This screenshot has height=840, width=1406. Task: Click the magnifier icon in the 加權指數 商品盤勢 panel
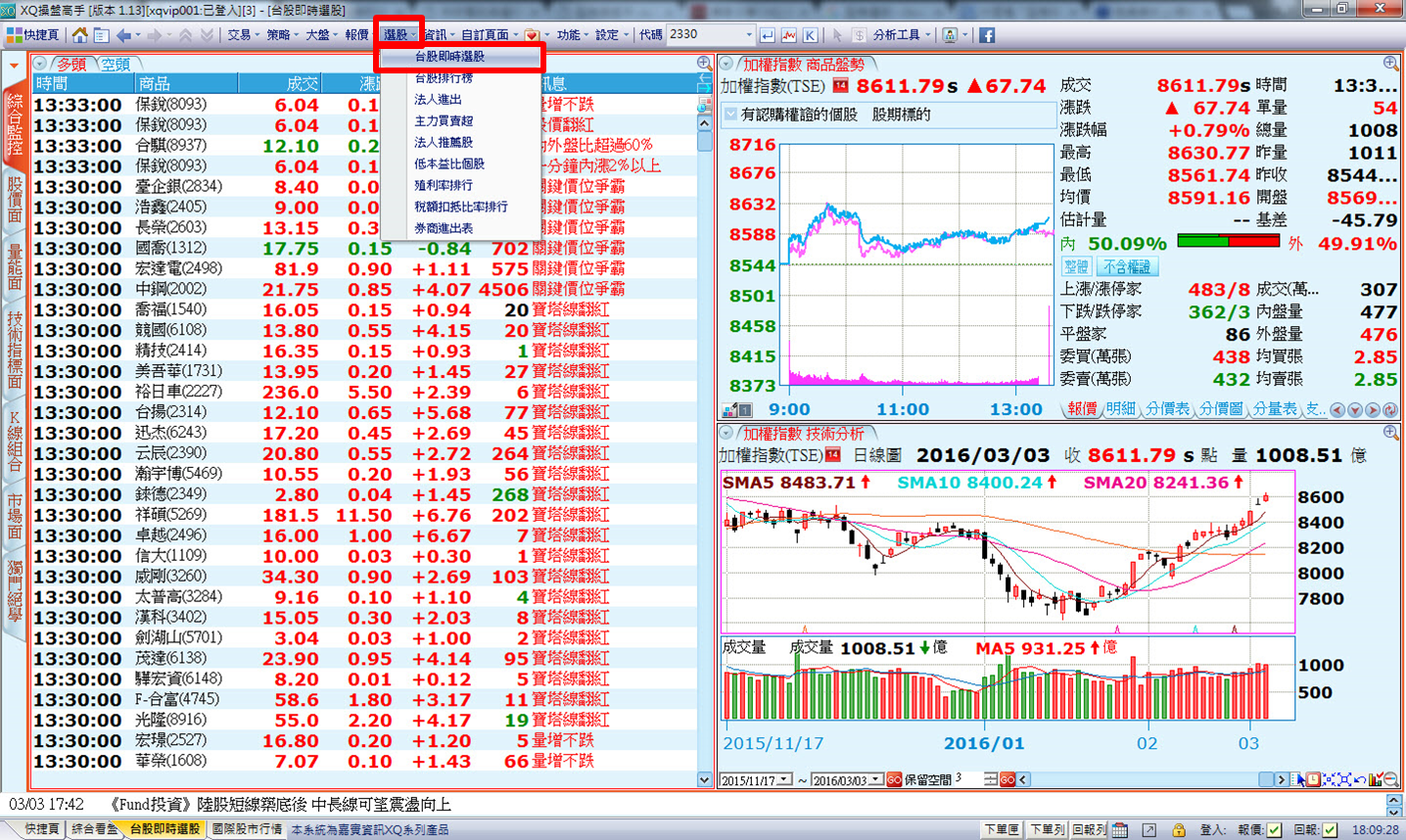1390,63
